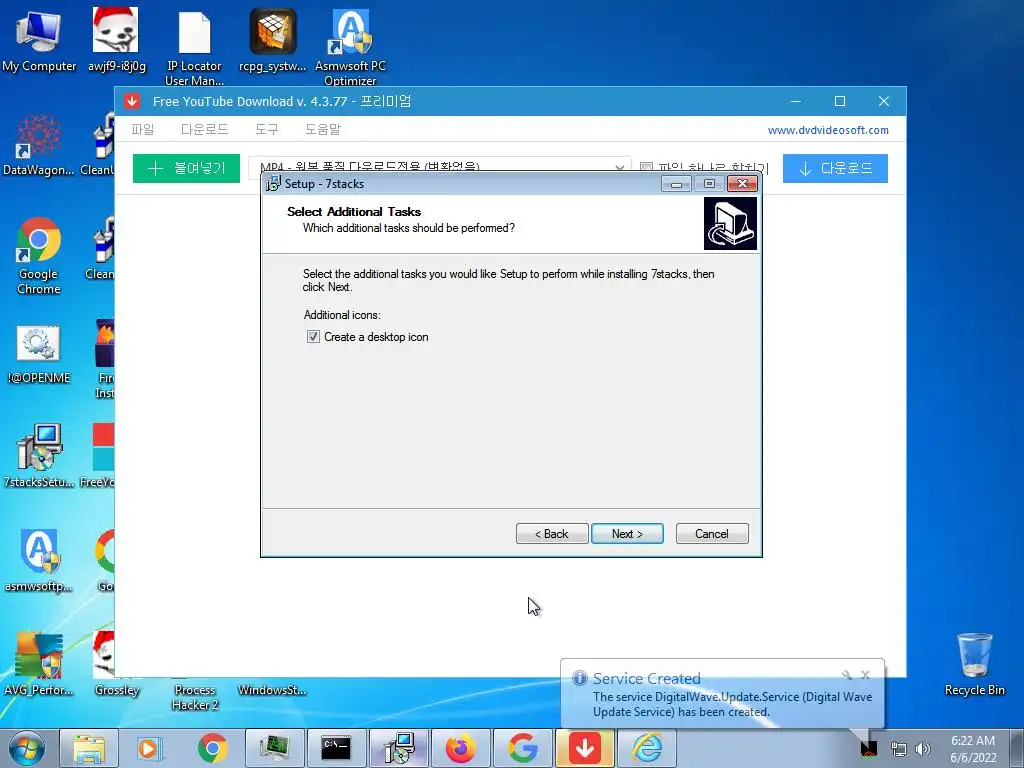Open the awjf9-i8j0g desktop icon
The width and height of the screenshot is (1024, 768).
pos(116,39)
